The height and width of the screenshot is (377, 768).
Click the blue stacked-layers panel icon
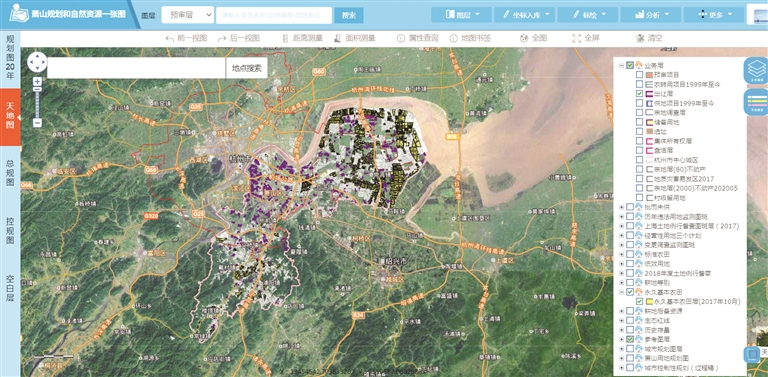(755, 71)
